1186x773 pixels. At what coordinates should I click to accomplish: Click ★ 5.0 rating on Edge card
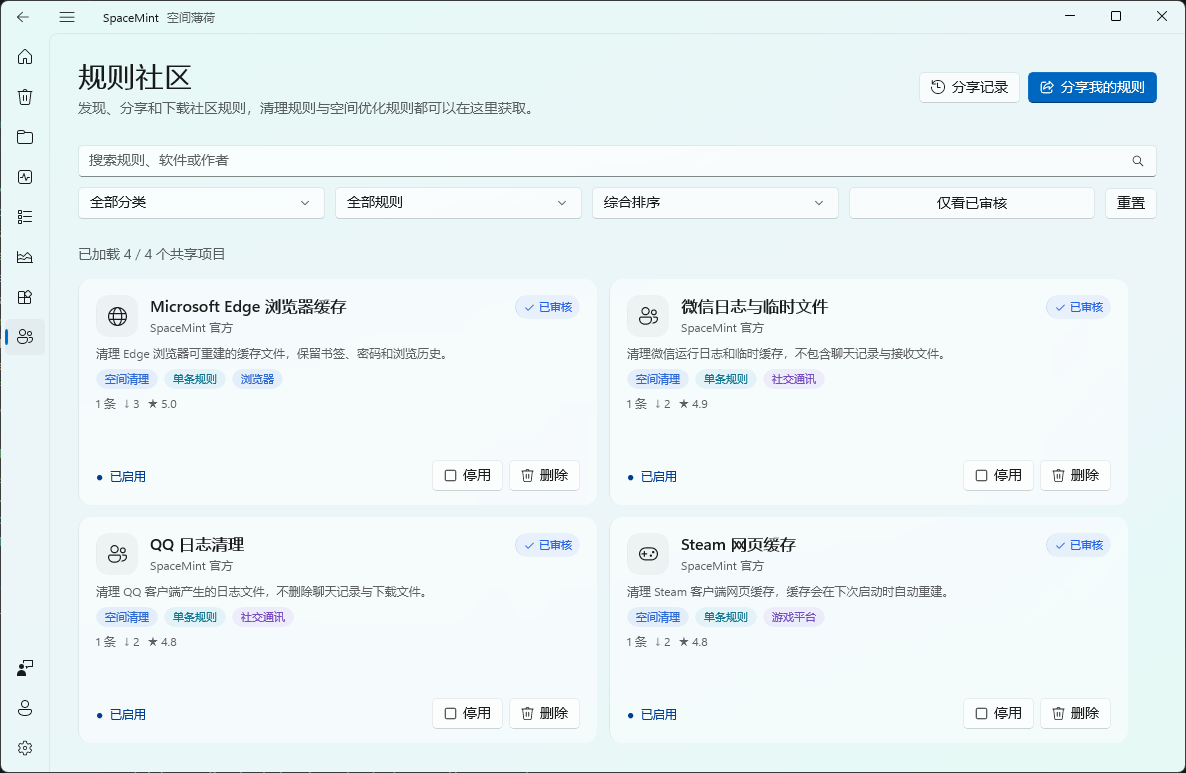tap(162, 404)
